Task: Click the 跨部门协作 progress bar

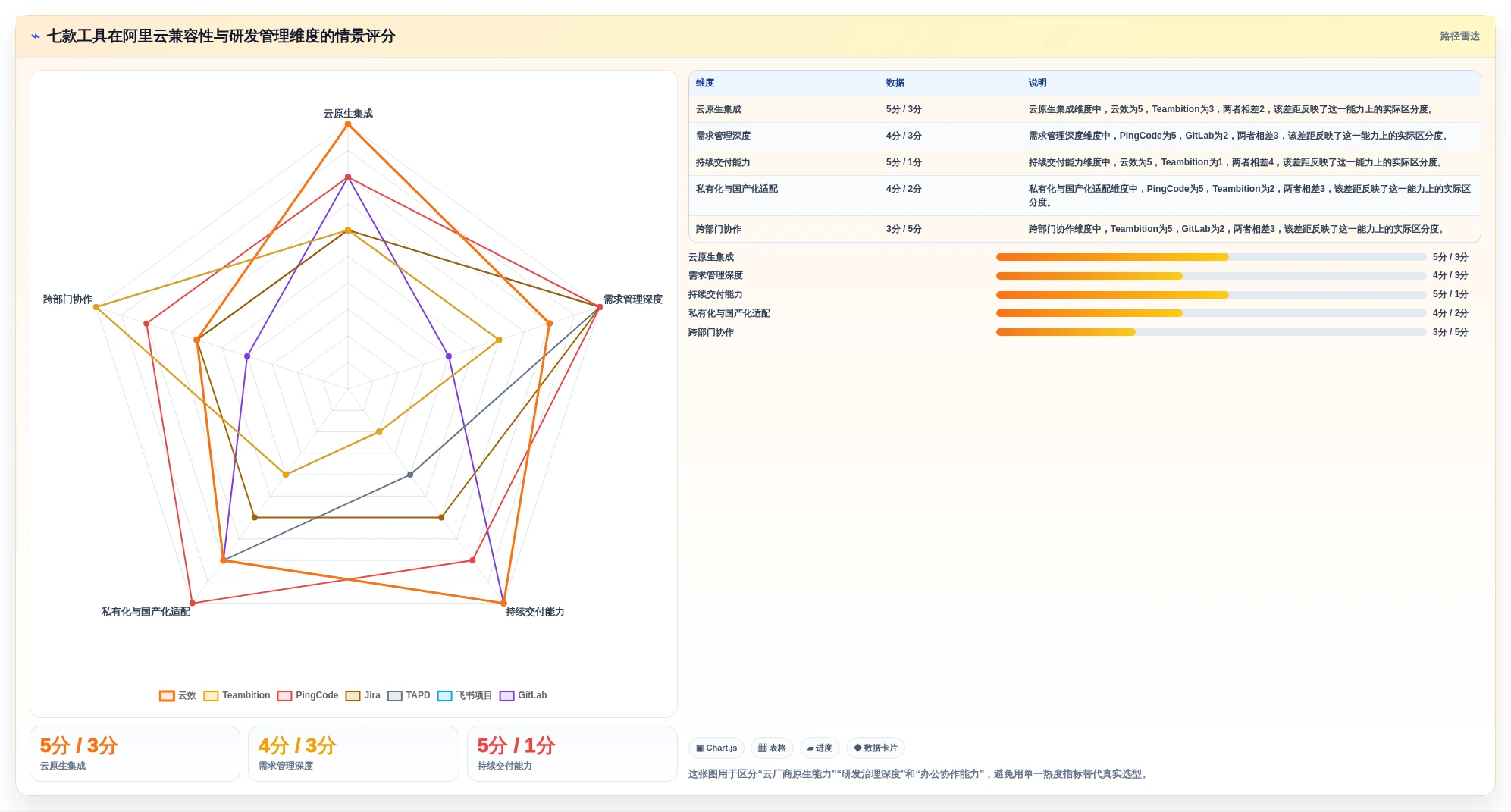Action: [x=1211, y=333]
